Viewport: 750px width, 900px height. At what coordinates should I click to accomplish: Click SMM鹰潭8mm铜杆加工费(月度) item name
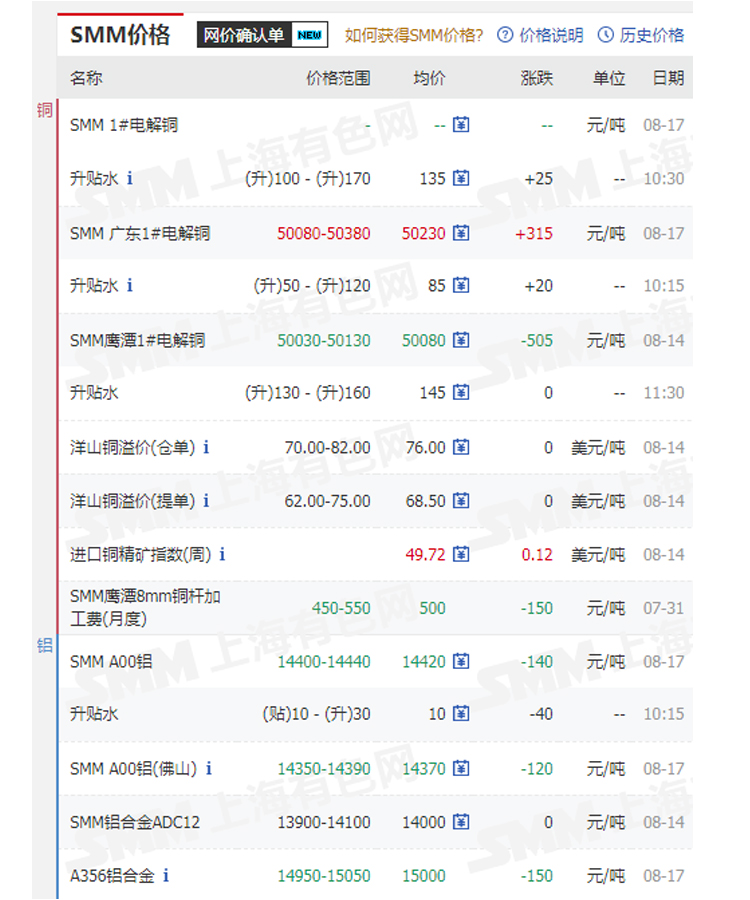(x=145, y=608)
